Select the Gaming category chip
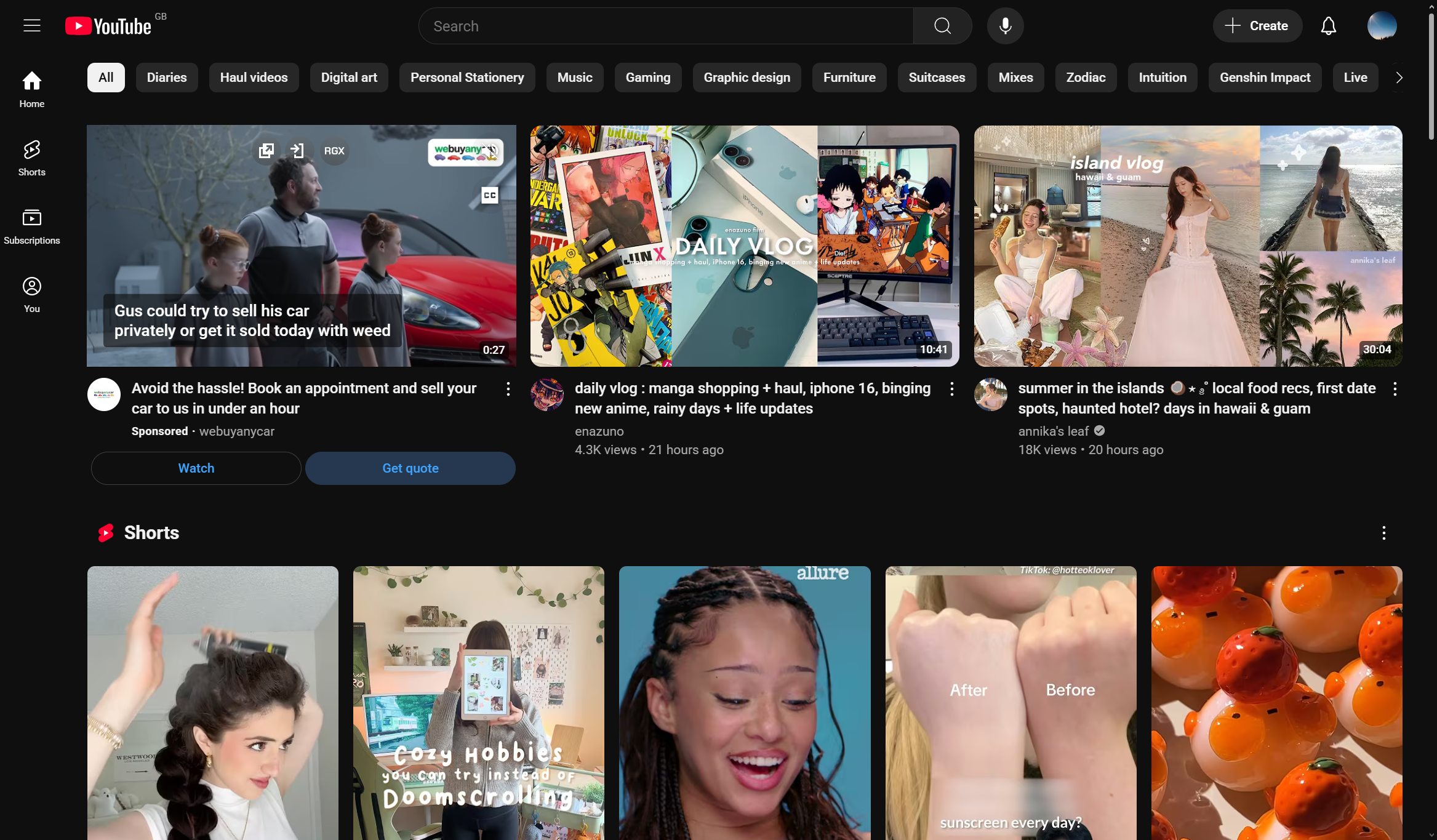 click(647, 78)
